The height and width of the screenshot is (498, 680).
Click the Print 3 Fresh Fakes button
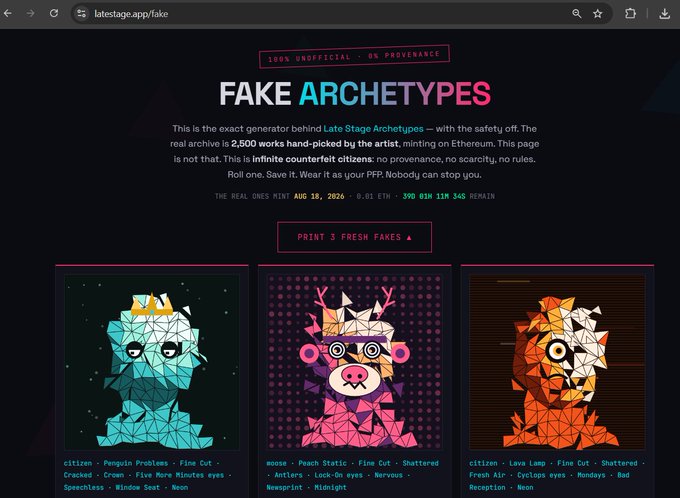354,237
